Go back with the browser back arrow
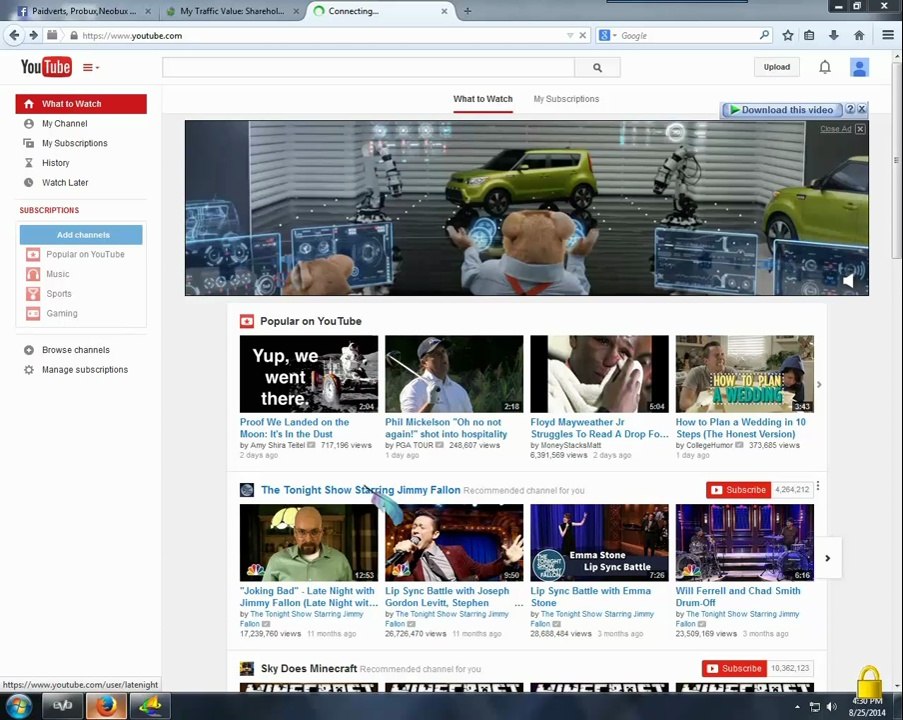Screen dimensions: 903x720 [14, 35]
